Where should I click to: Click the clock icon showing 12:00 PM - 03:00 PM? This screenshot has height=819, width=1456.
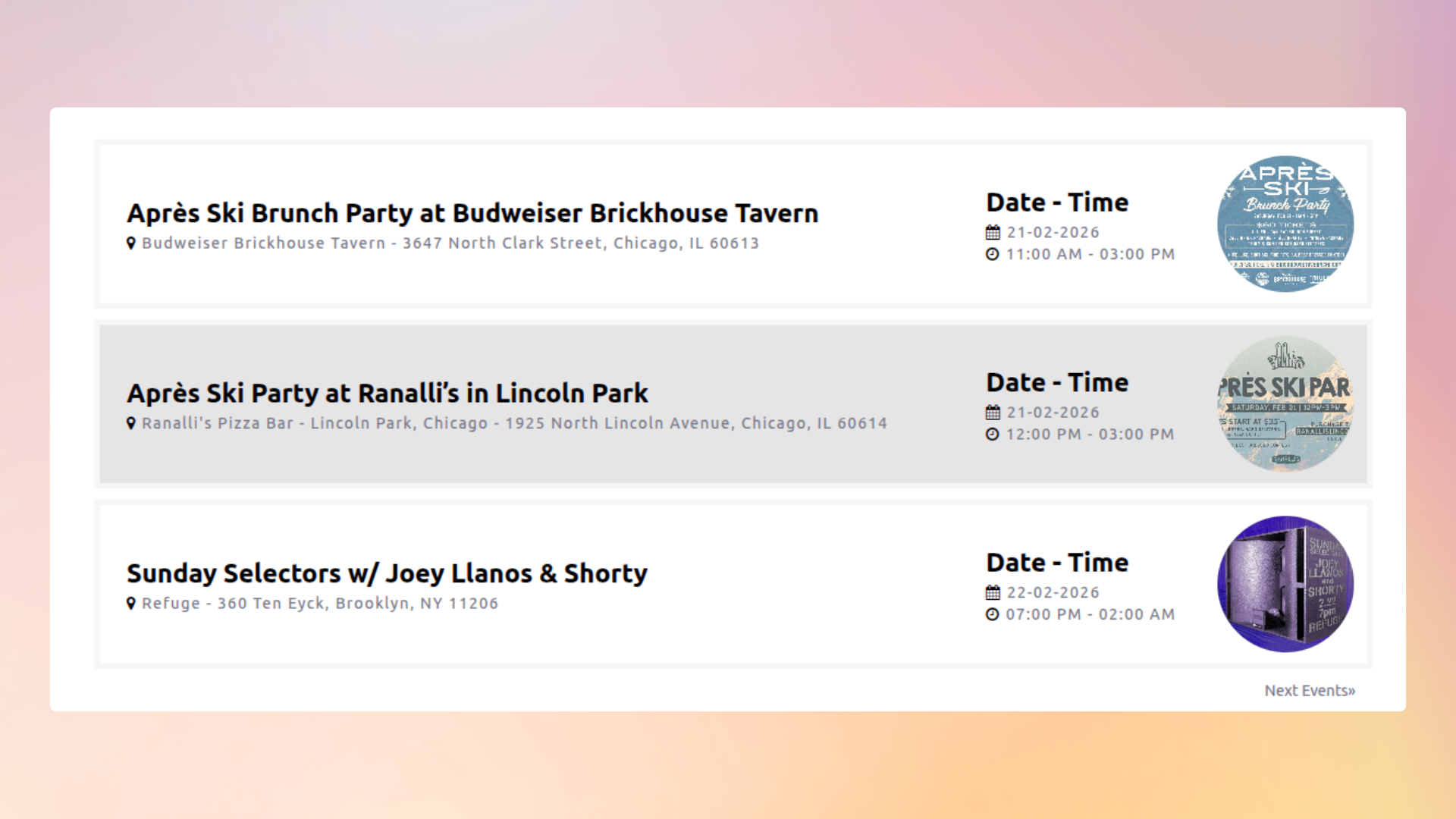[992, 435]
